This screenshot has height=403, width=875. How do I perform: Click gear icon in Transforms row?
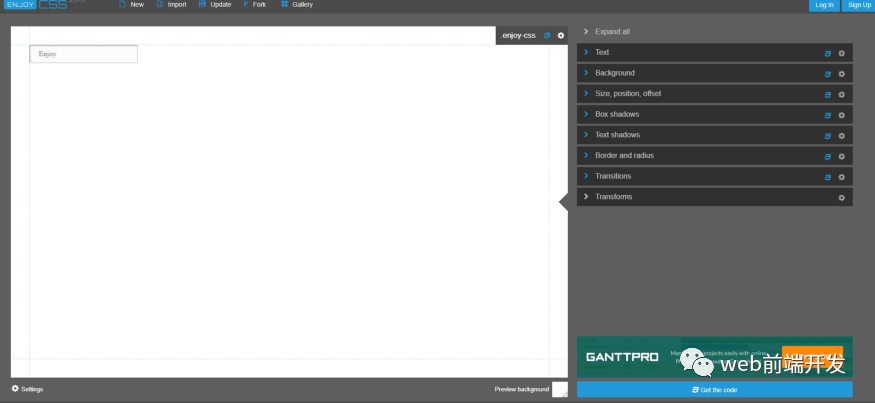[x=842, y=198]
